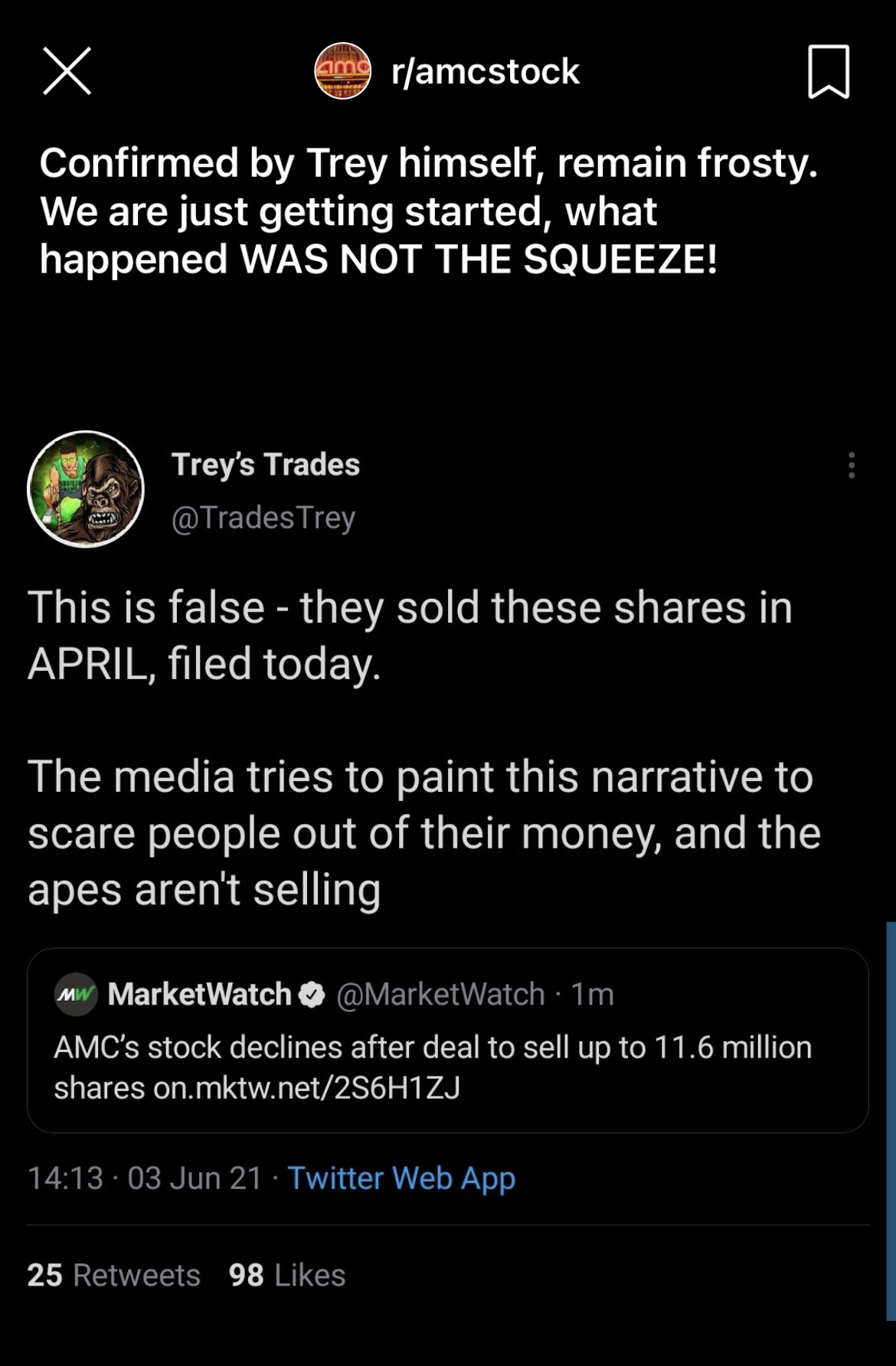This screenshot has height=1366, width=896.
Task: Click the 14:13 03 Jun 21 timestamp
Action: point(145,1178)
